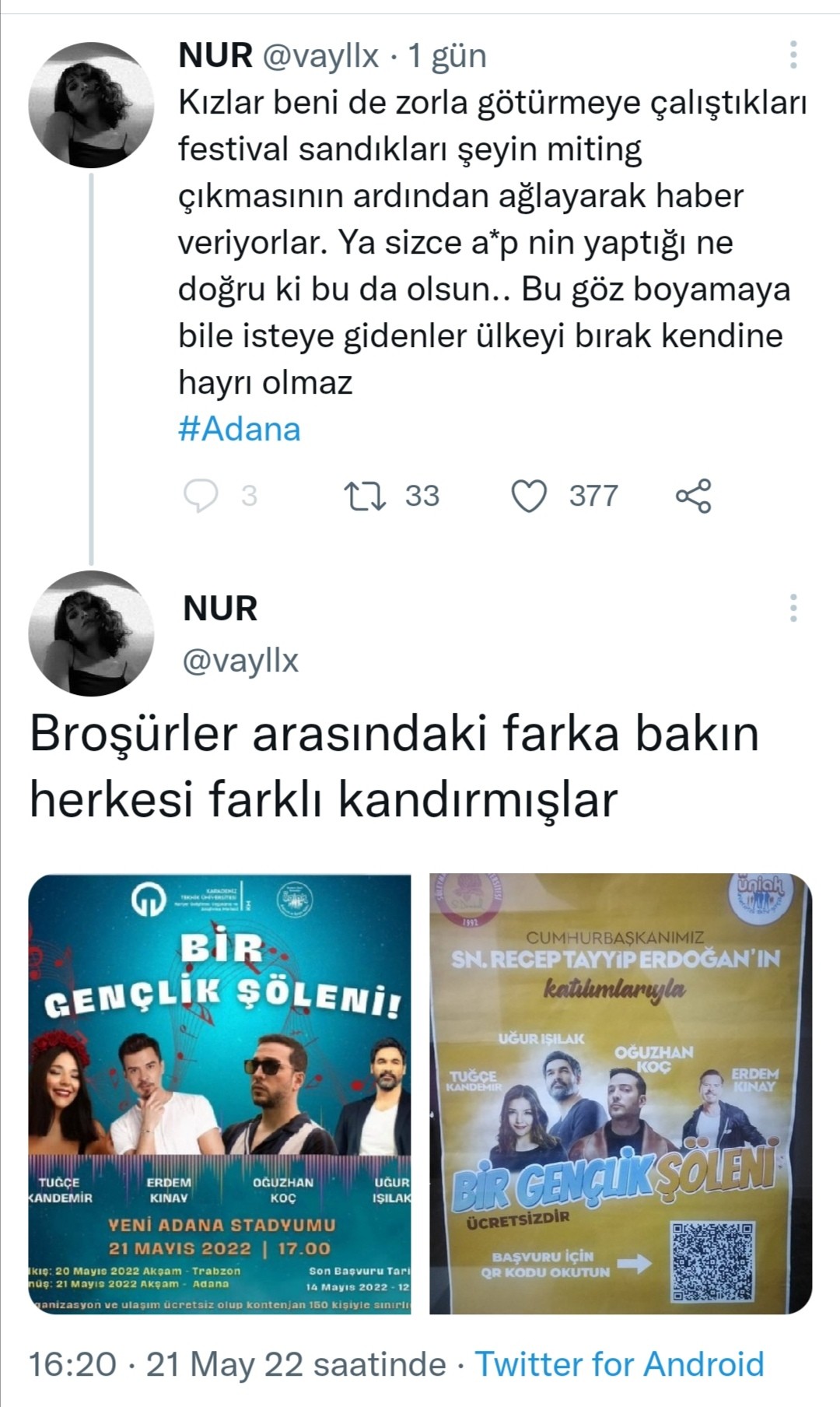Tap the 377 likes count
The width and height of the screenshot is (840, 1407).
coord(593,496)
